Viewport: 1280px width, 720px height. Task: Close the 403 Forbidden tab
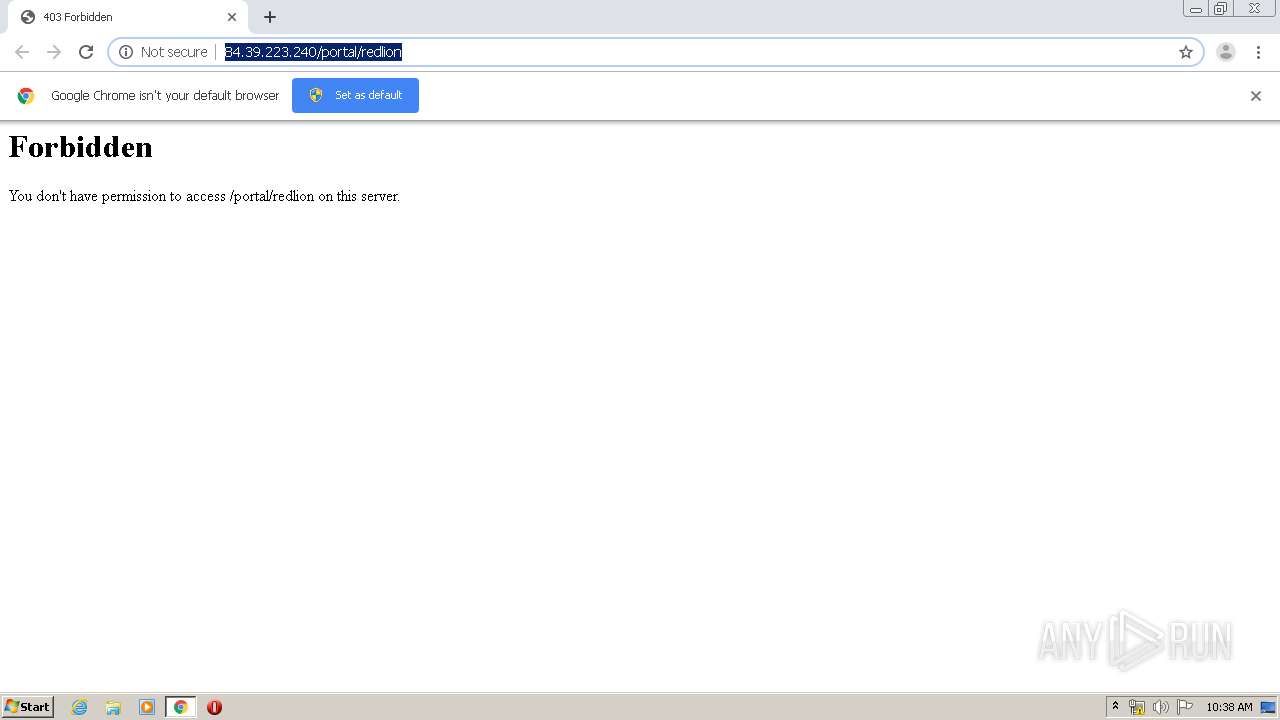tap(232, 17)
